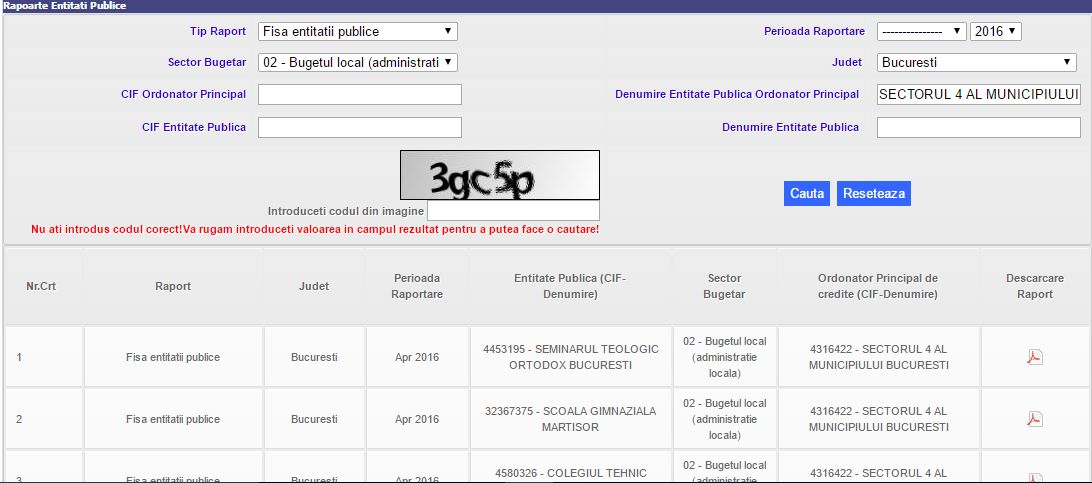Image resolution: width=1092 pixels, height=483 pixels.
Task: Click Fisa entitatii publice in row 2
Action: click(x=173, y=419)
